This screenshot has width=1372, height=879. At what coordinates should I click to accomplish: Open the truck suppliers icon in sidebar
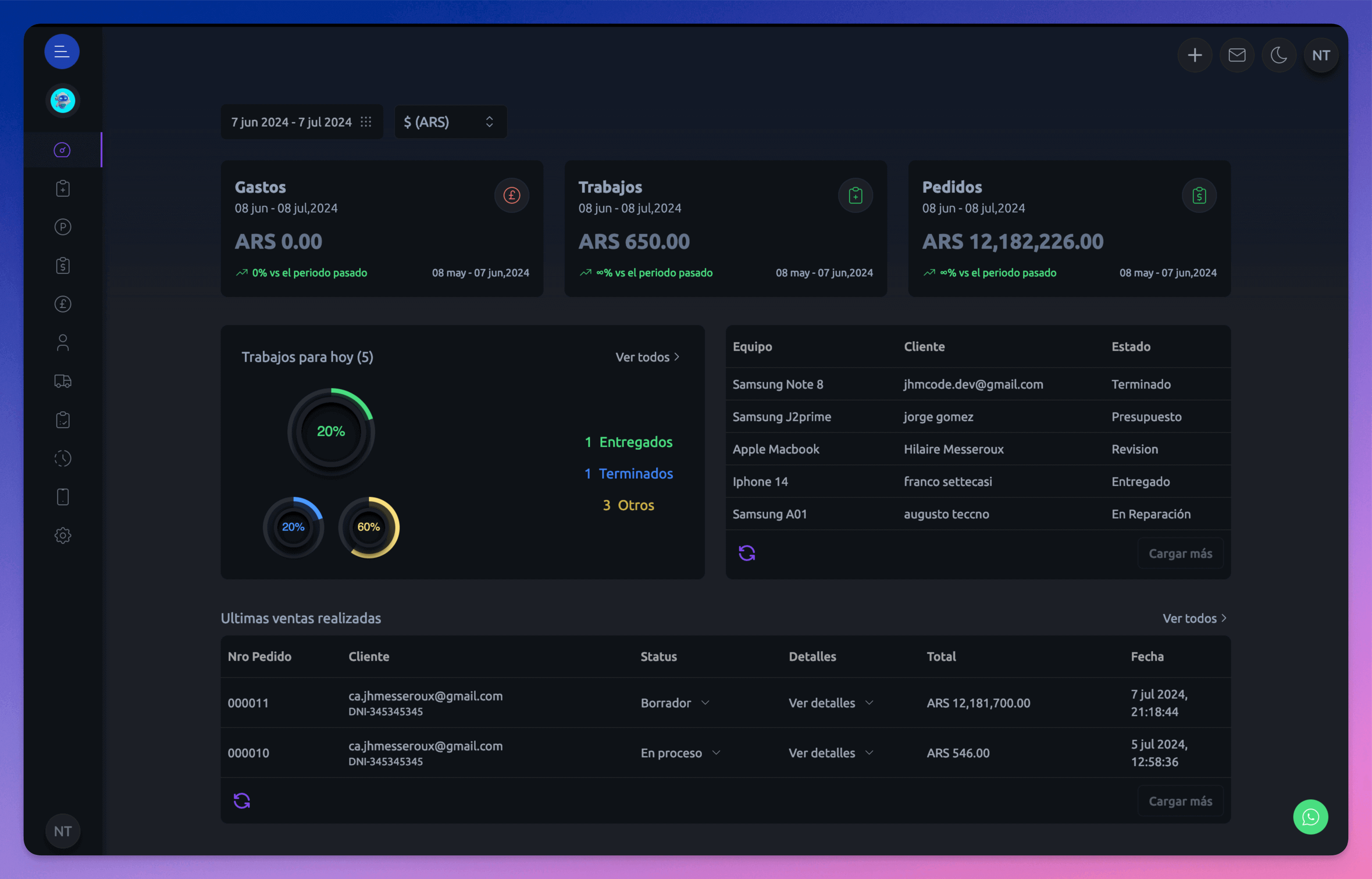(x=63, y=381)
